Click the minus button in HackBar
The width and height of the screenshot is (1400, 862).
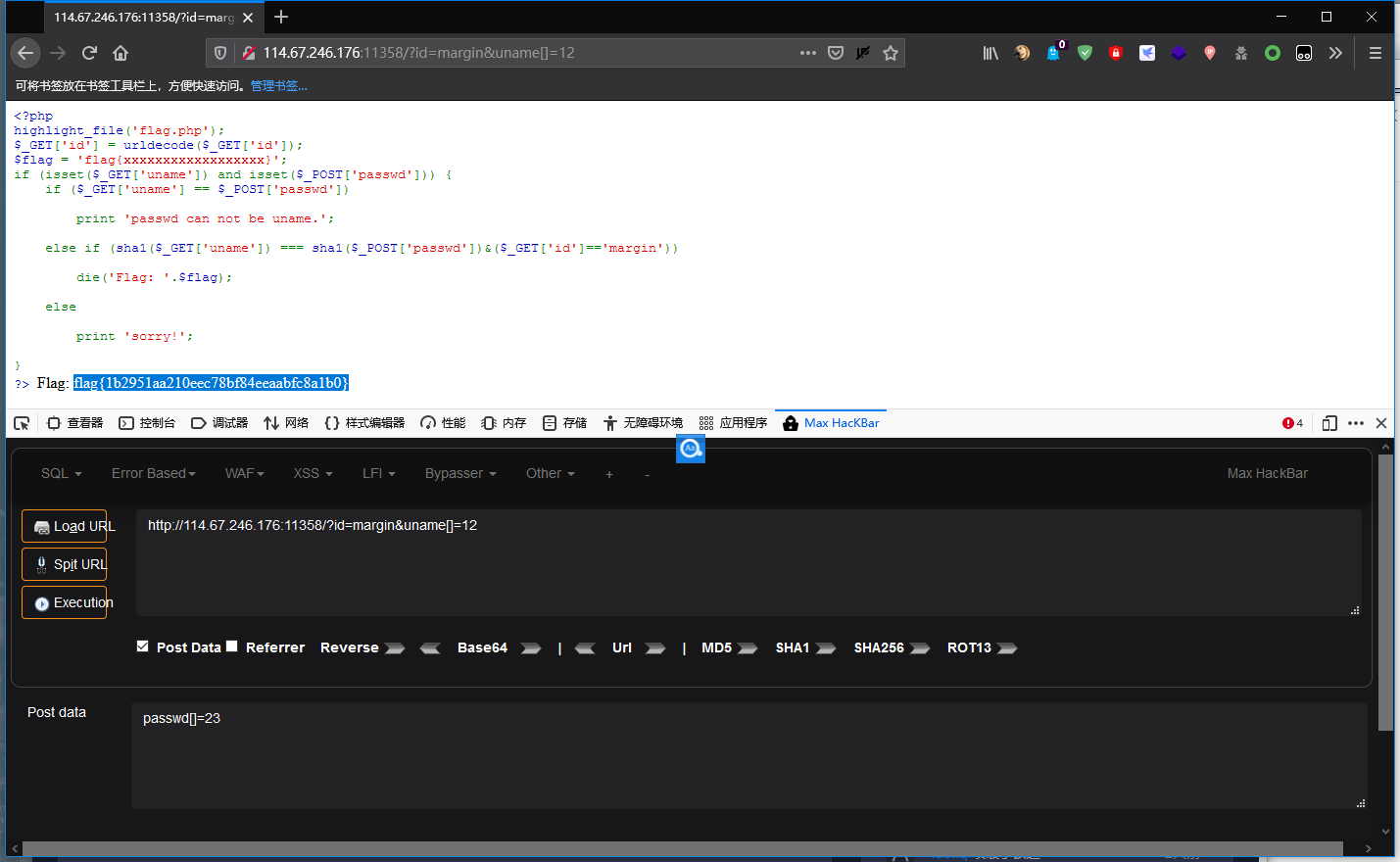(647, 474)
